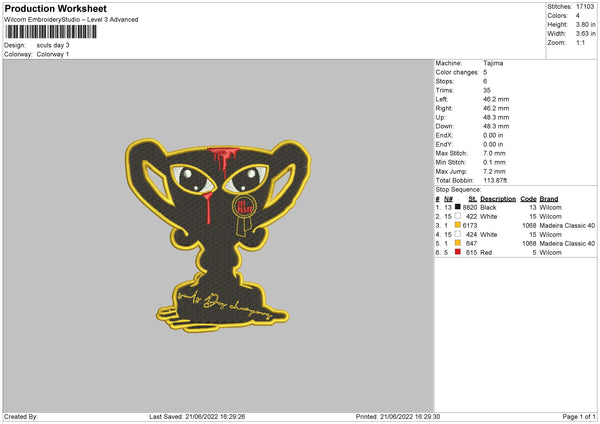This screenshot has width=600, height=424.
Task: Click the Production Worksheet title
Action: pos(55,8)
